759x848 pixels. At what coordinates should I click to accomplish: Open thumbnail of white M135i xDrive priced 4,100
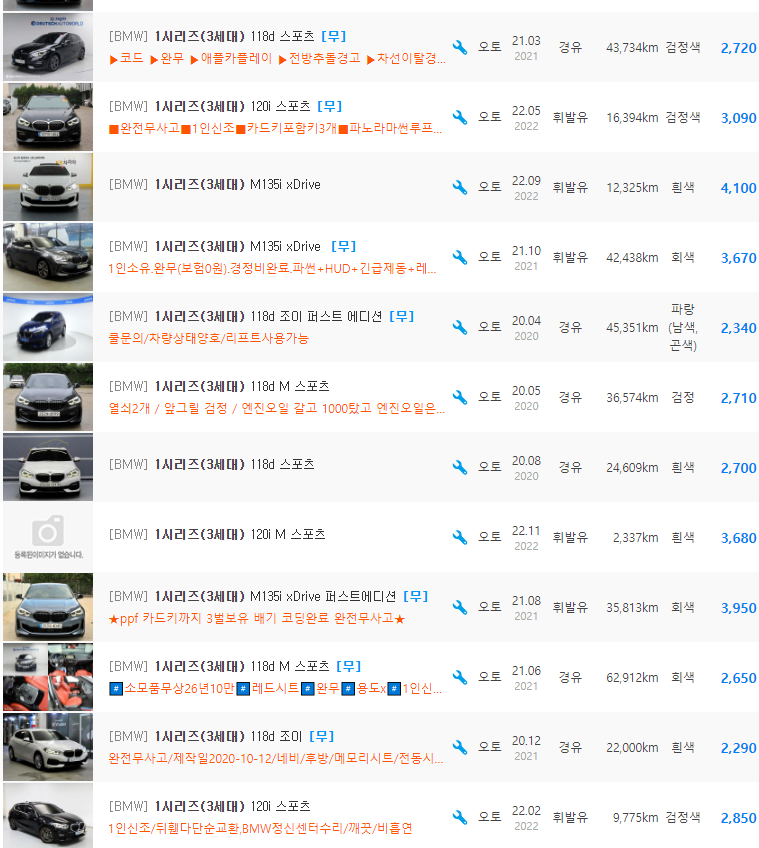[x=48, y=187]
